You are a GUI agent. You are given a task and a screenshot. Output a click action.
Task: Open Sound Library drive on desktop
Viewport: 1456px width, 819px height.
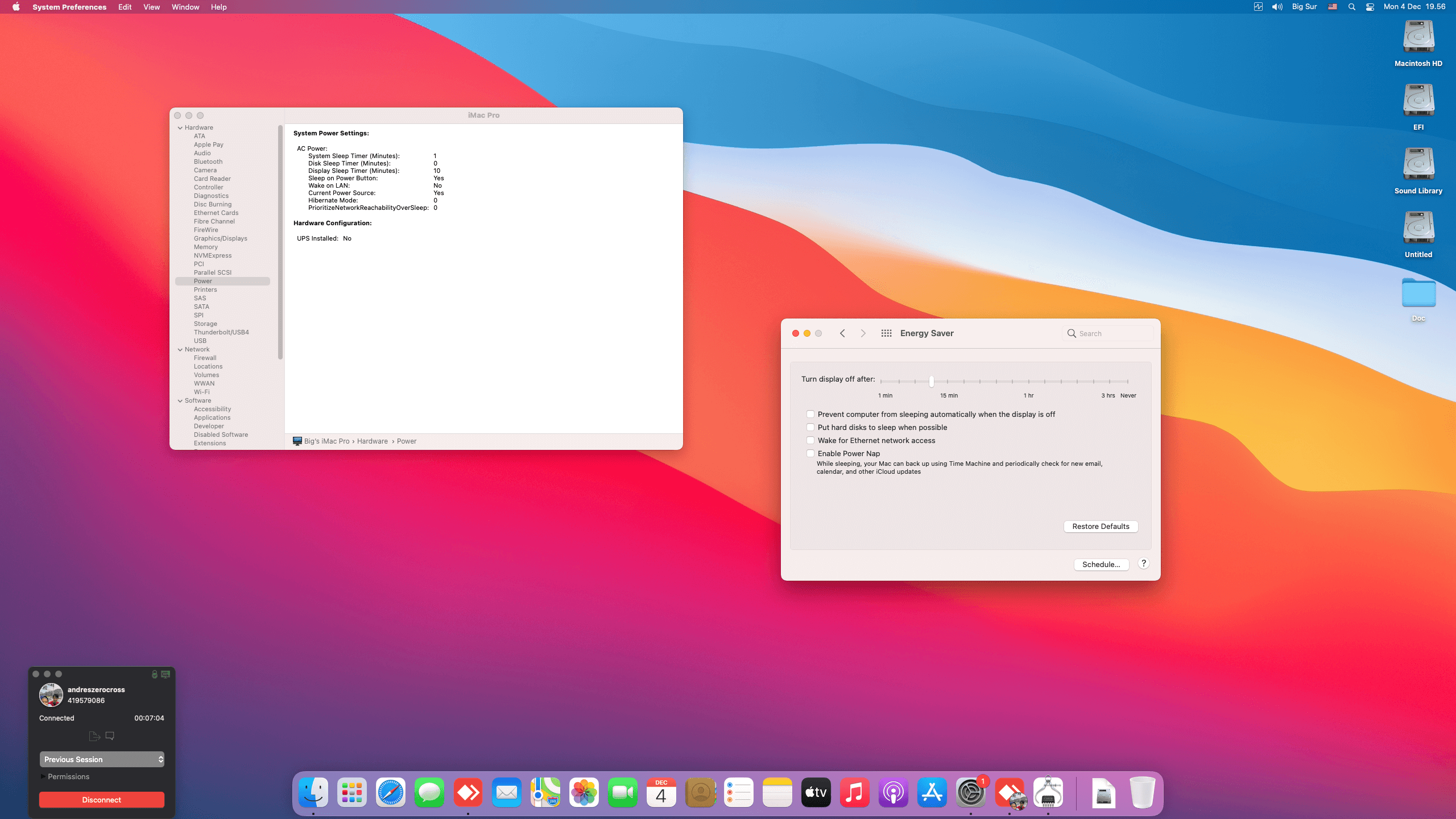[x=1418, y=165]
